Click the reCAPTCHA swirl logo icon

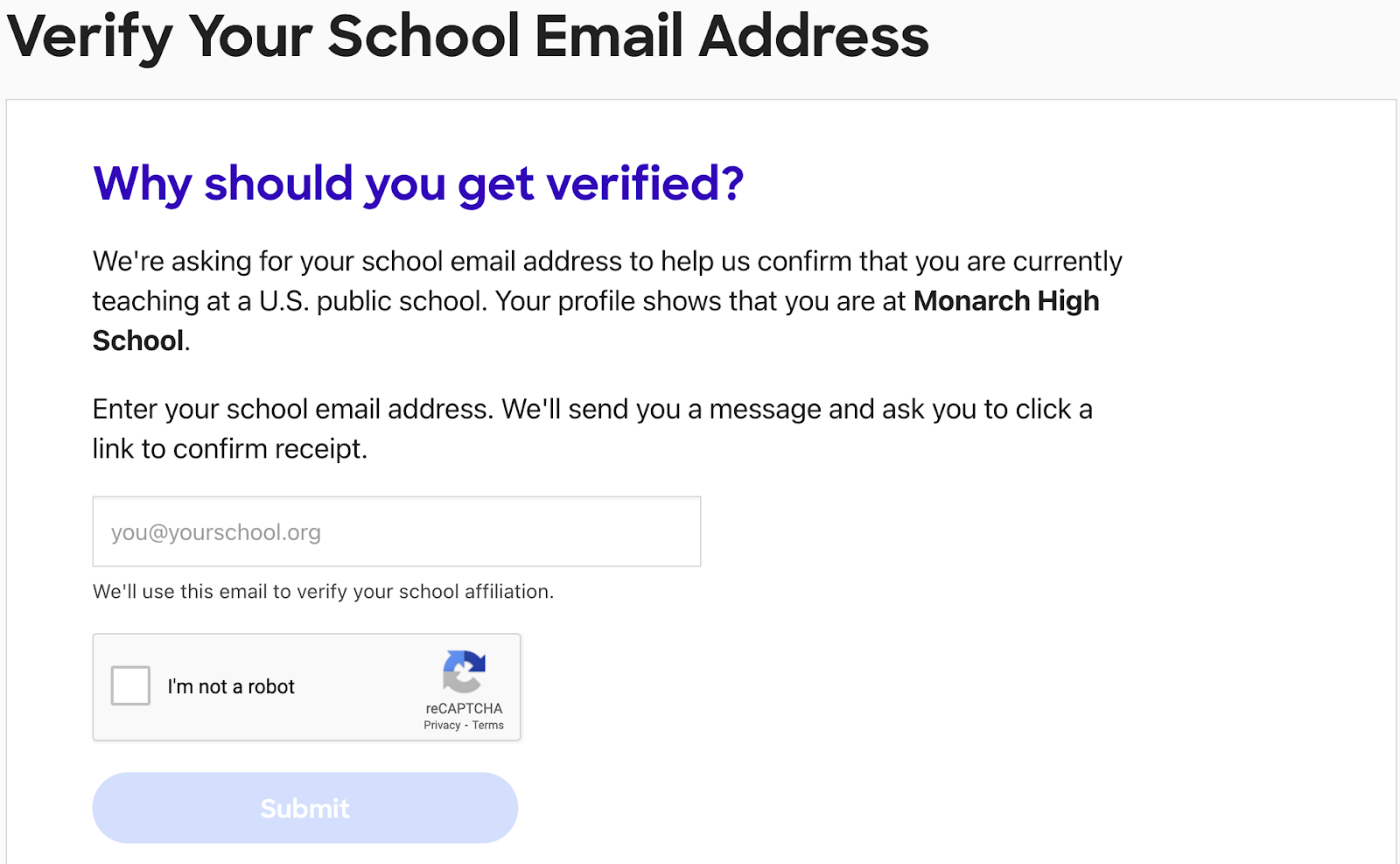click(x=464, y=672)
